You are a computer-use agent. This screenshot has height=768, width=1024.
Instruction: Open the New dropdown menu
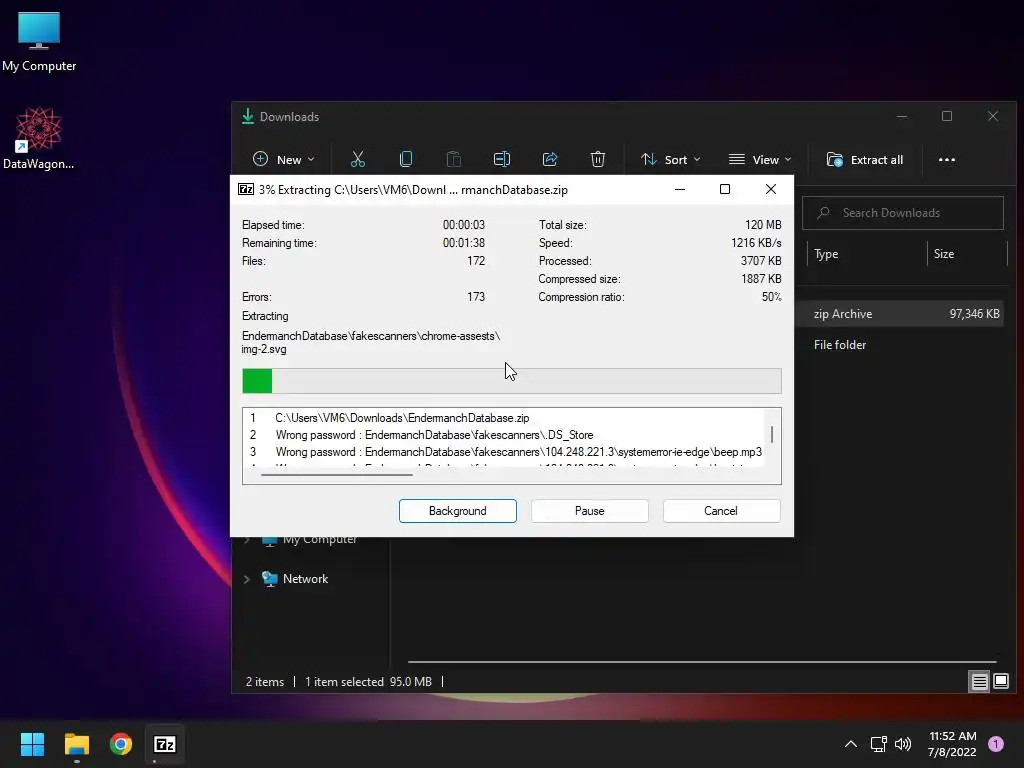click(283, 159)
